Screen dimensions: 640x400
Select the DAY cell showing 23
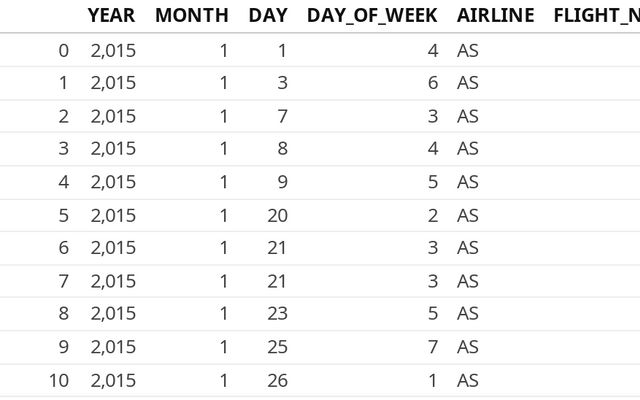pyautogui.click(x=277, y=314)
